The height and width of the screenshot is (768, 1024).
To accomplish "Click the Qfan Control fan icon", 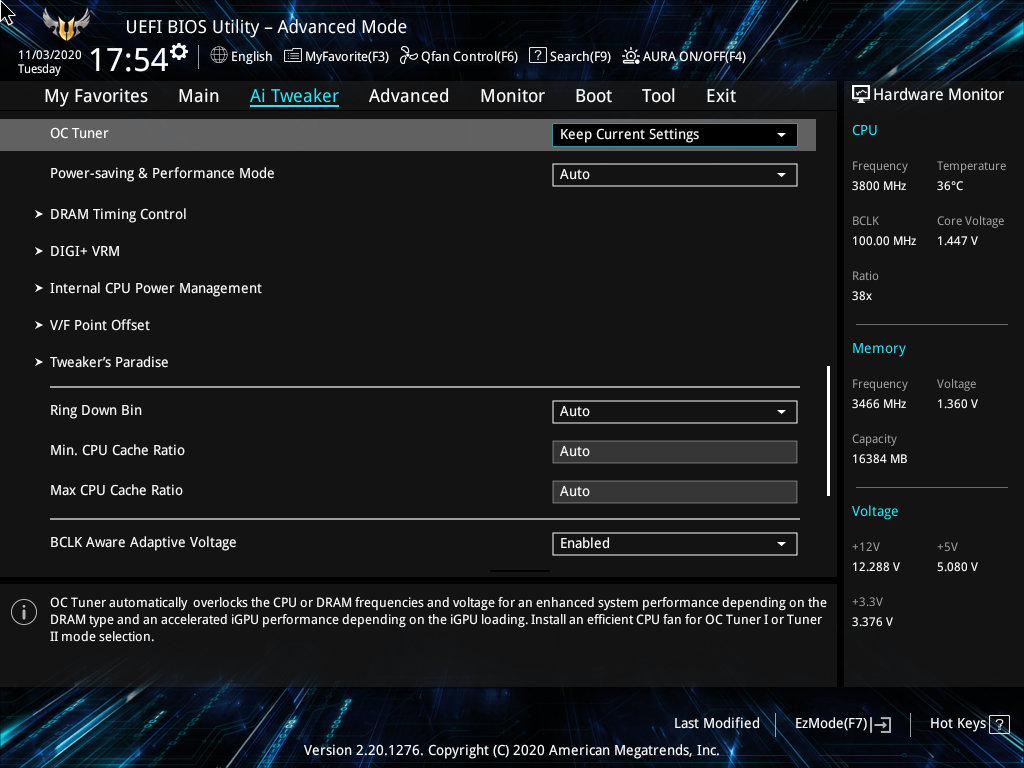I will pos(409,56).
